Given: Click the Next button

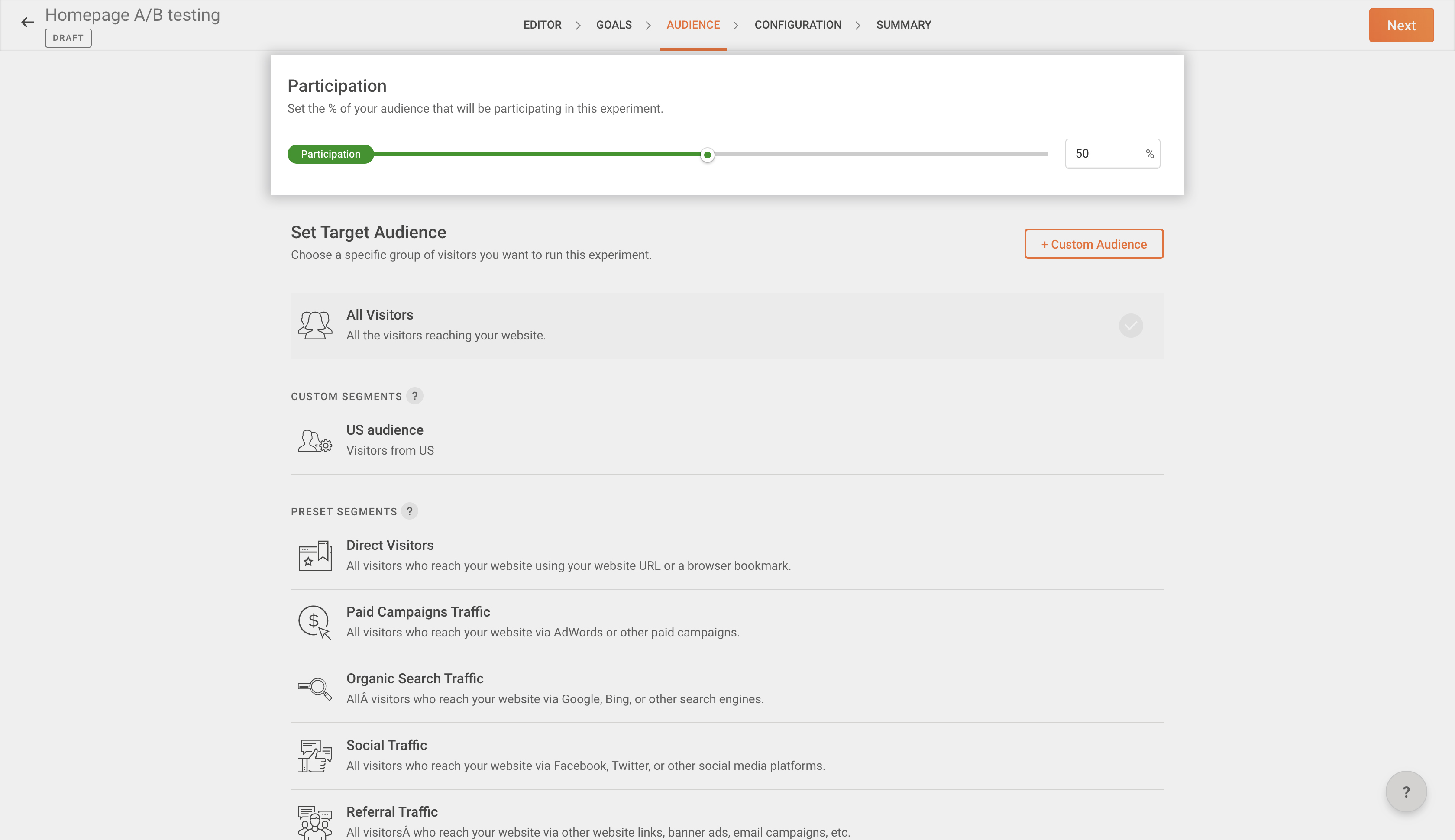Looking at the screenshot, I should tap(1401, 26).
